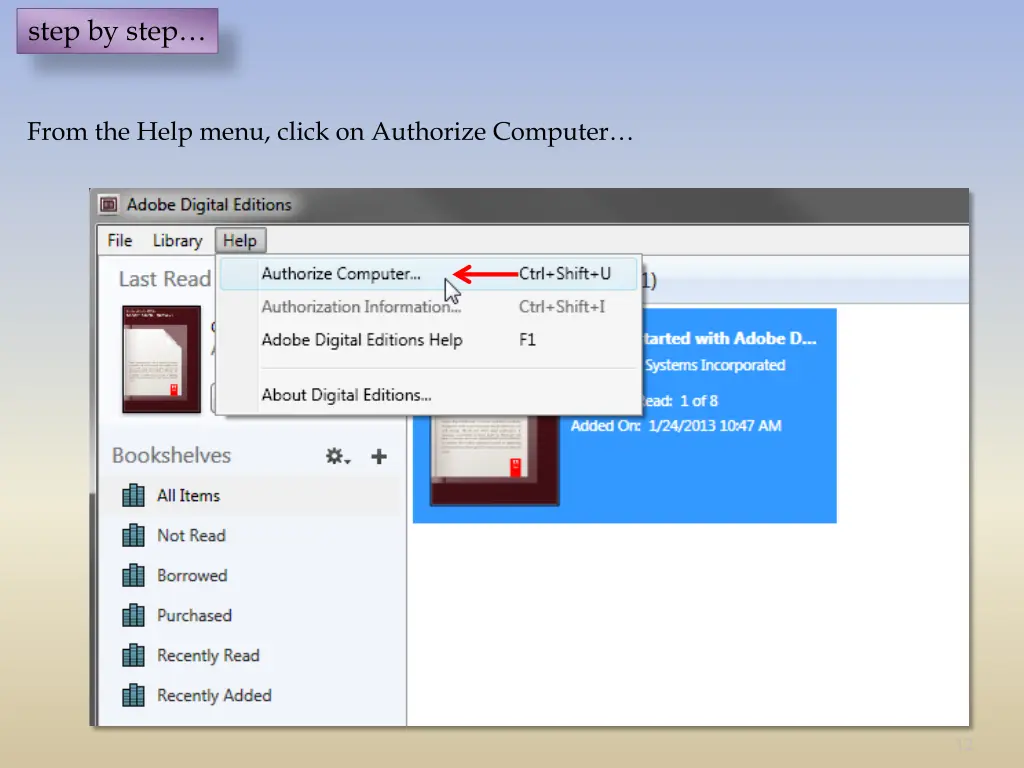Open the File menu
1024x768 pixels.
[120, 240]
